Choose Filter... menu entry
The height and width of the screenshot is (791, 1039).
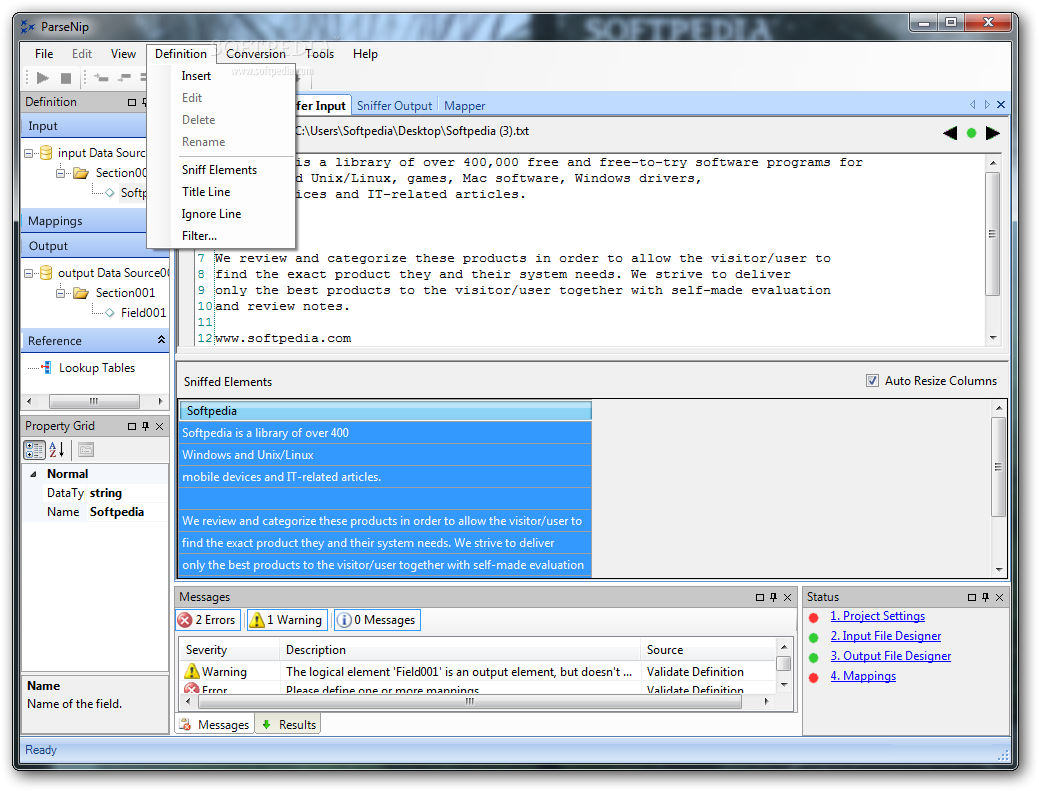pyautogui.click(x=221, y=236)
